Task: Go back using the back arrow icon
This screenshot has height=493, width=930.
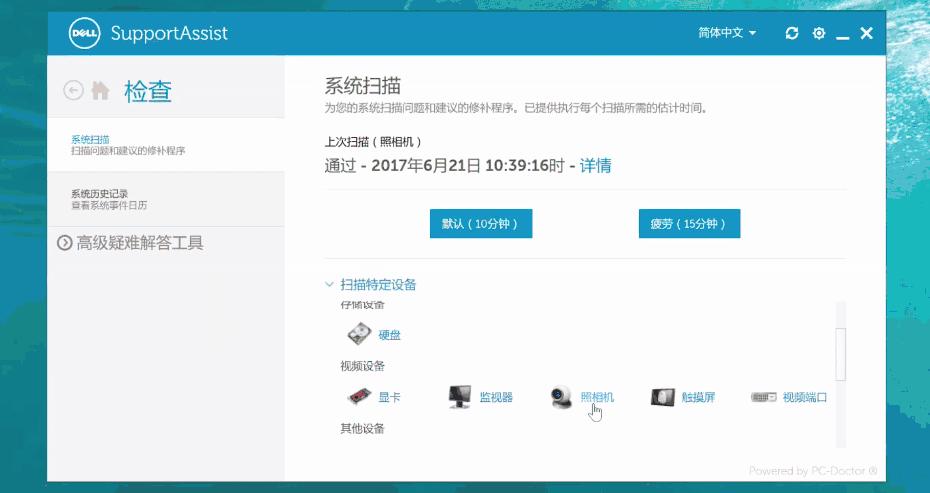Action: [74, 91]
